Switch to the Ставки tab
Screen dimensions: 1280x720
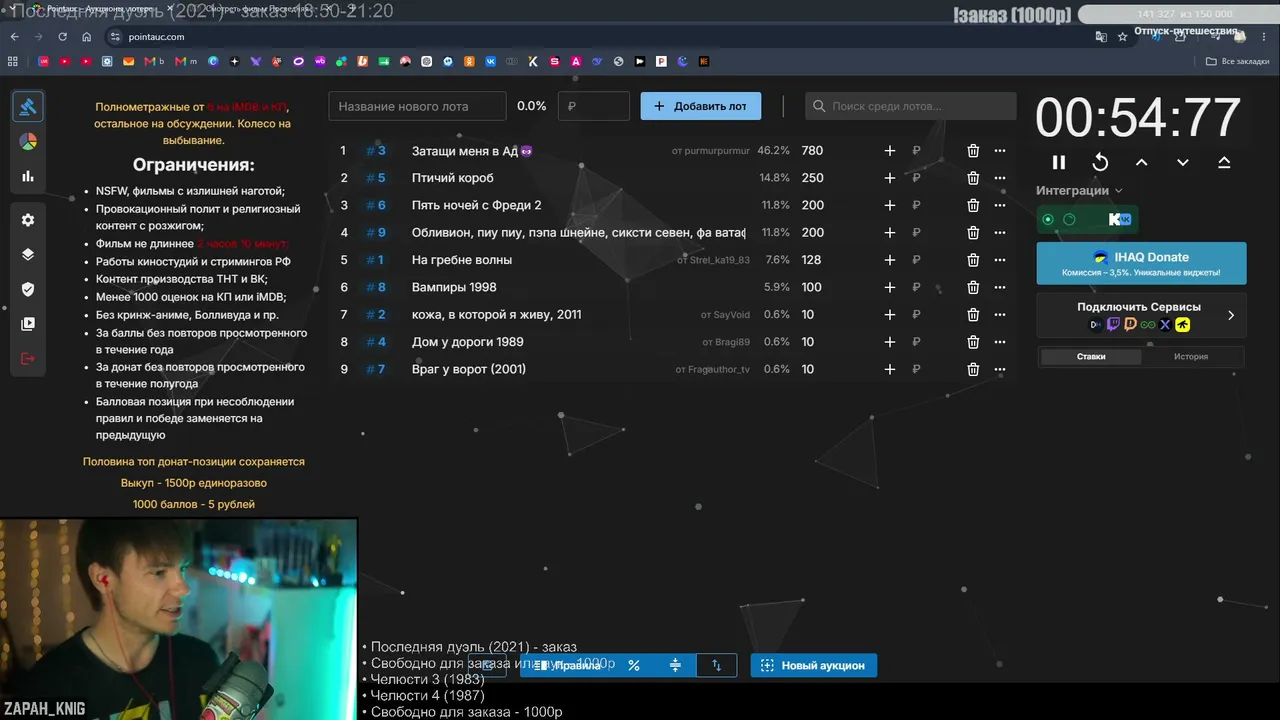pyautogui.click(x=1090, y=356)
